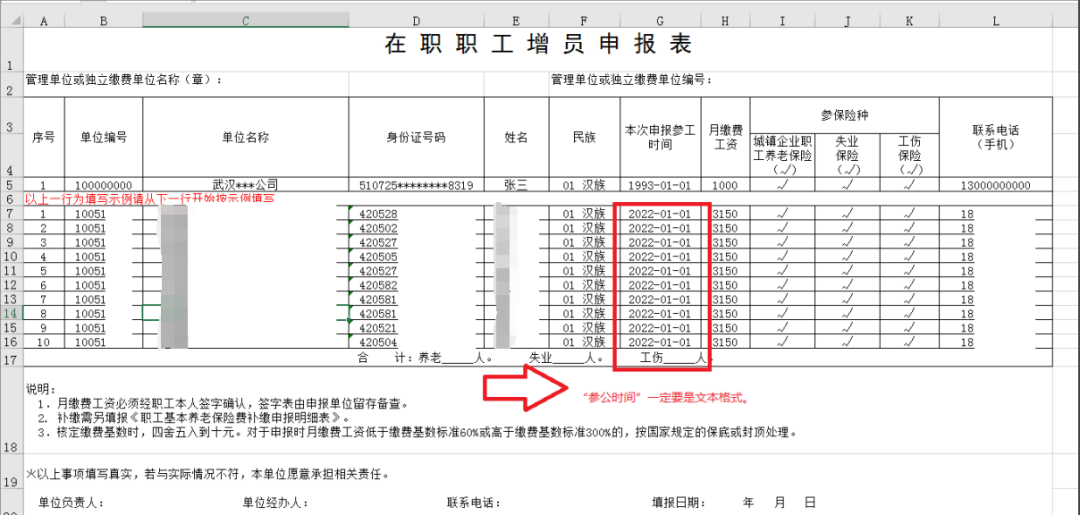Image resolution: width=1080 pixels, height=515 pixels.
Task: Click the example cell 100000000
Action: [103, 185]
